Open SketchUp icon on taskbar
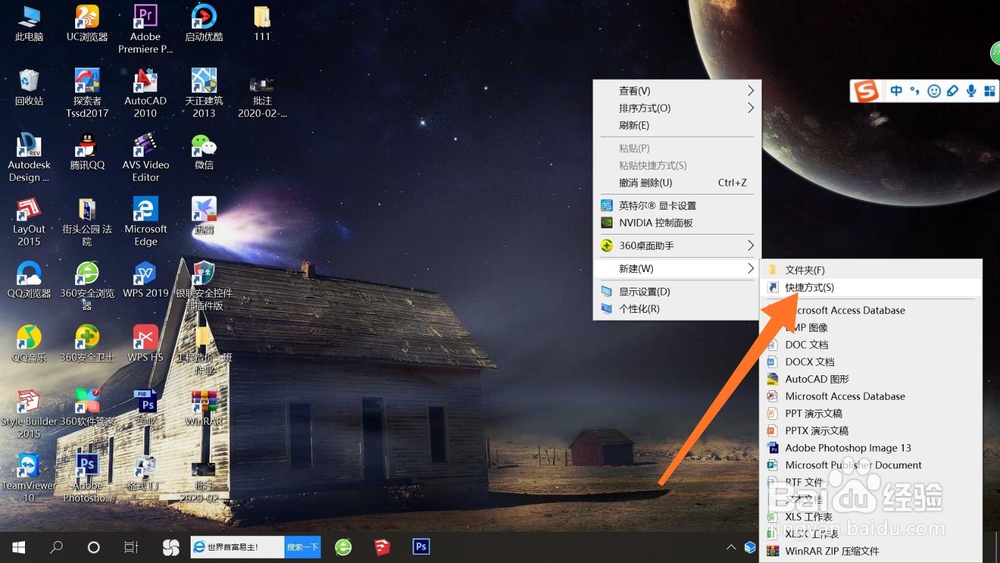This screenshot has height=563, width=1000. point(382,547)
